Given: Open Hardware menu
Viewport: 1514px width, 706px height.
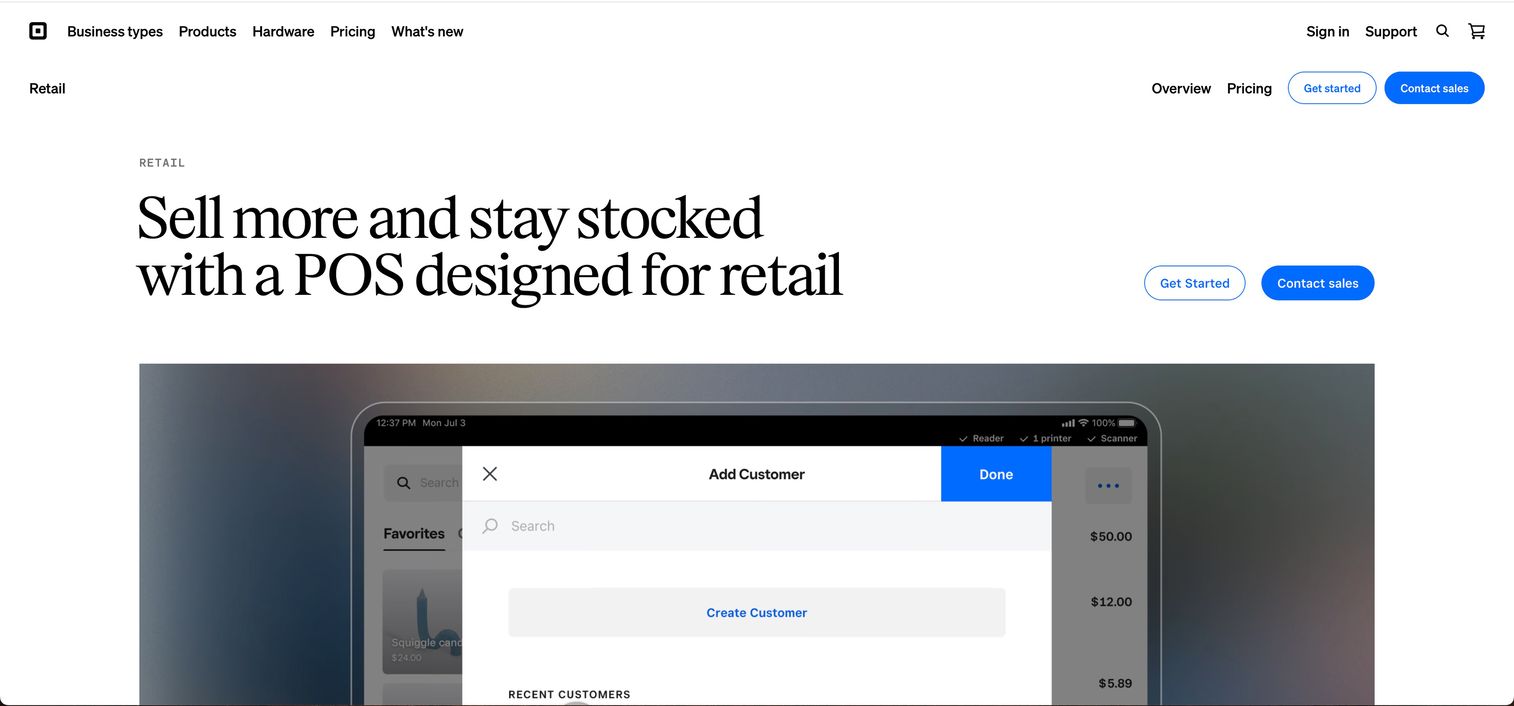Looking at the screenshot, I should (x=283, y=32).
